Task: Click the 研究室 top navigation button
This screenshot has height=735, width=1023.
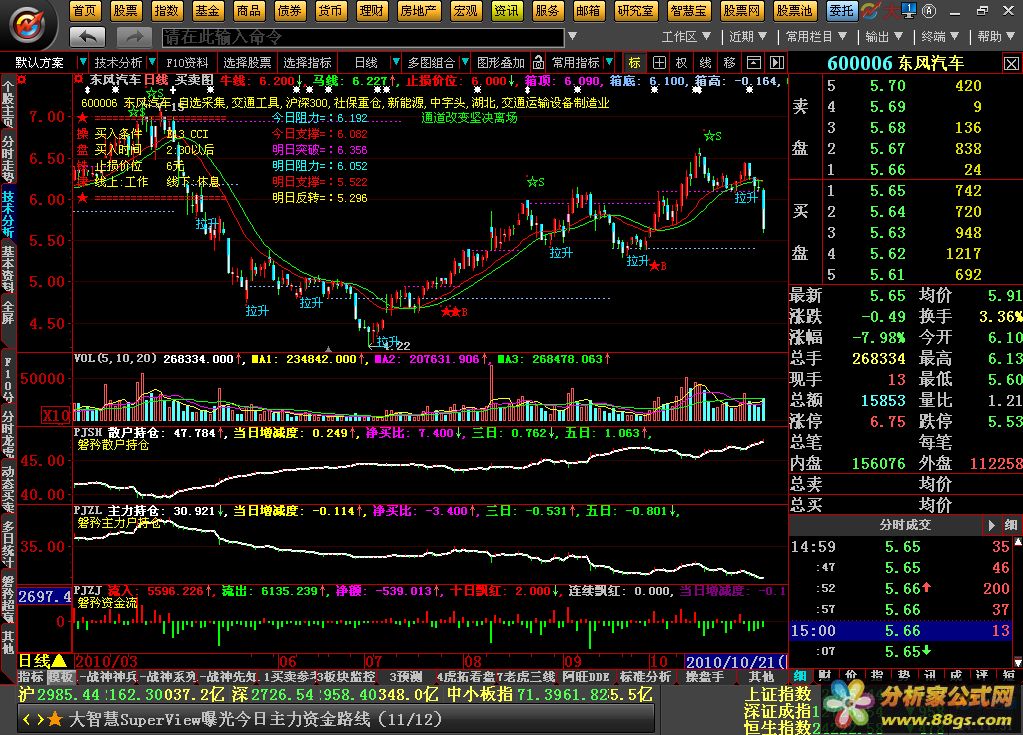Action: [x=635, y=10]
